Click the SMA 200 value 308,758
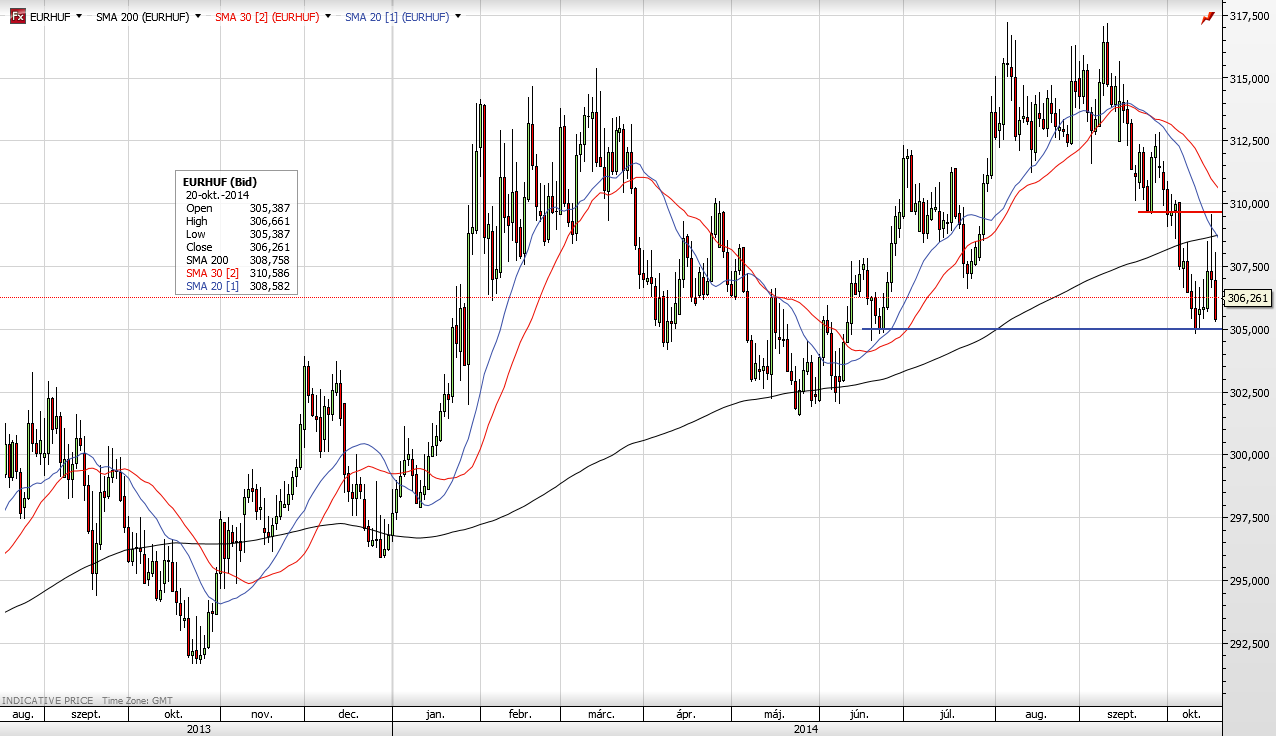This screenshot has height=736, width=1276. [x=269, y=260]
